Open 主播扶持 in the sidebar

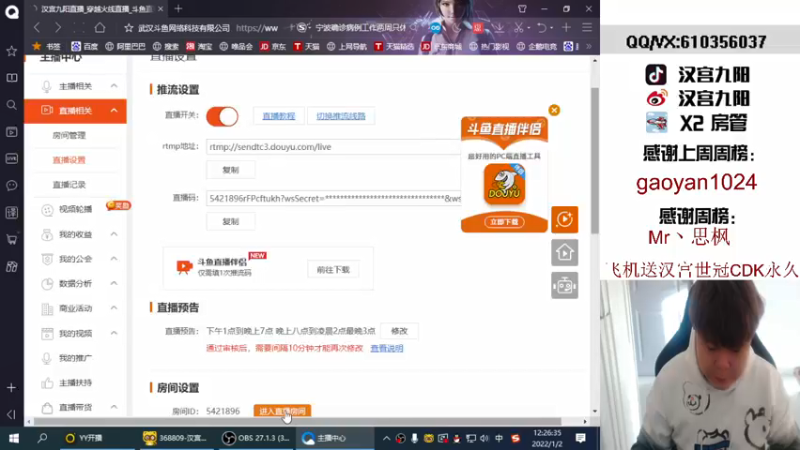tap(76, 383)
